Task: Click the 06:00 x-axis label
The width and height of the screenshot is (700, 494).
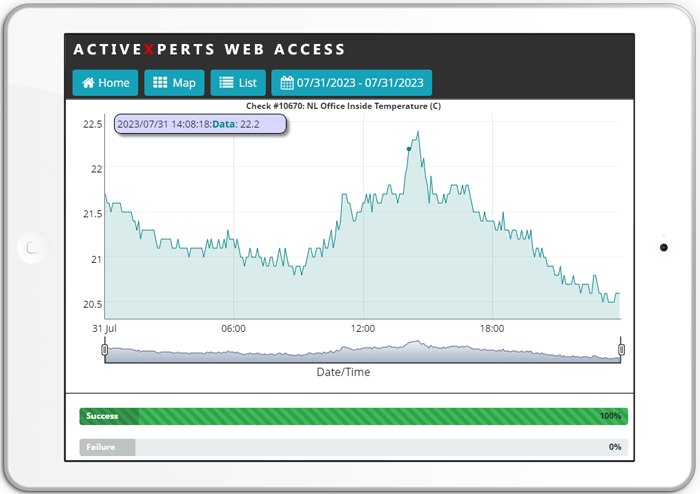Action: point(233,328)
